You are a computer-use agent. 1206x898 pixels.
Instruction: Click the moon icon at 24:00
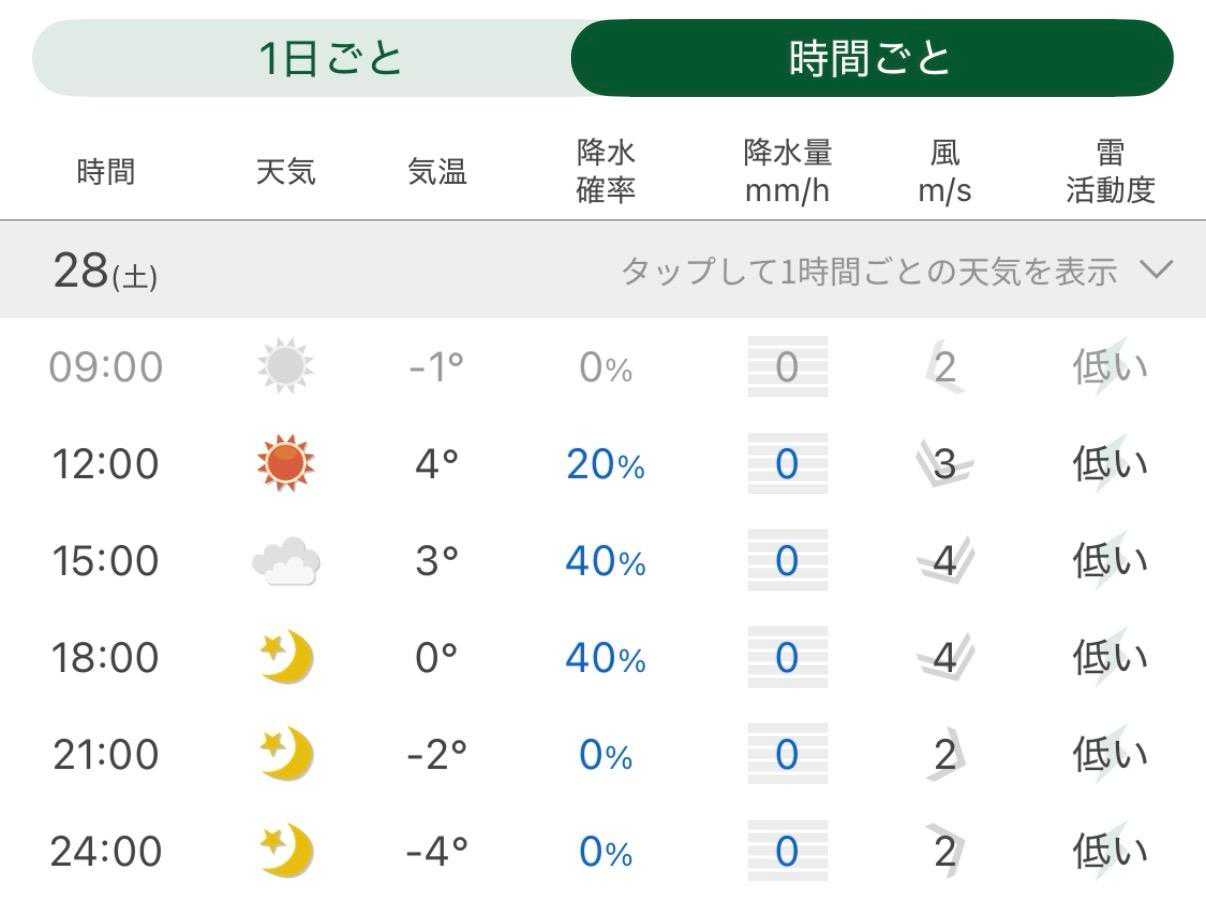[286, 853]
